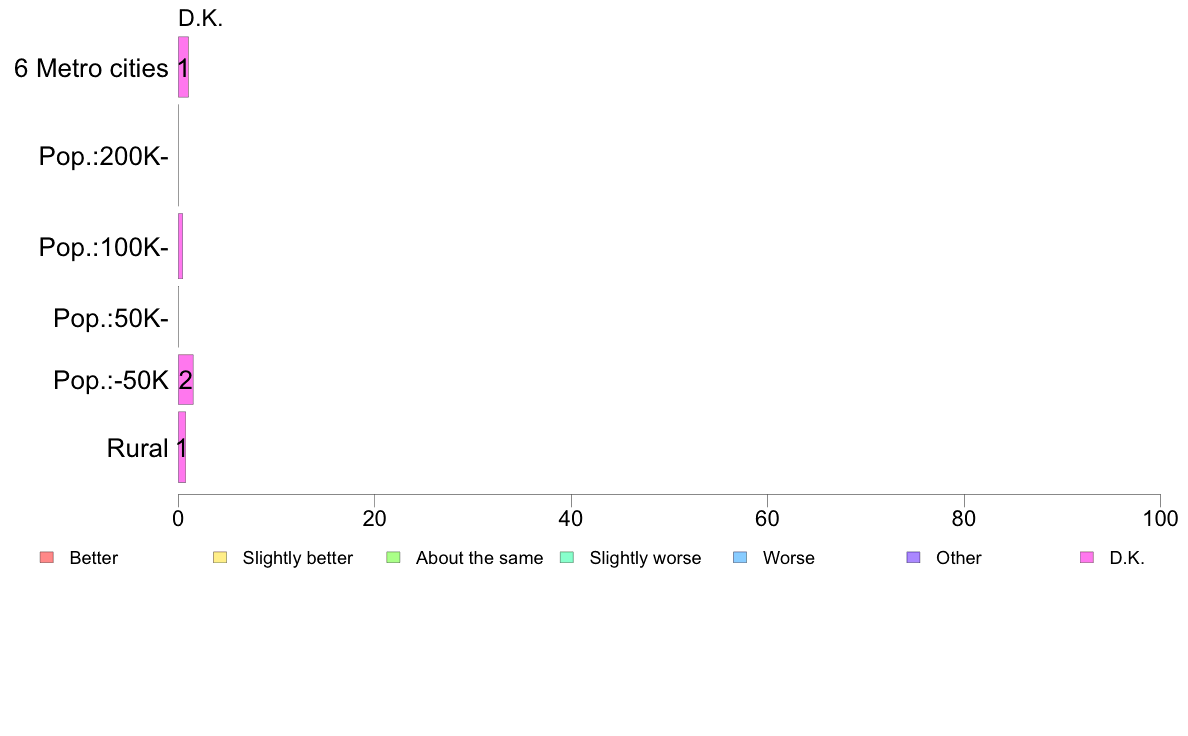Click the Rural row label

[x=137, y=448]
